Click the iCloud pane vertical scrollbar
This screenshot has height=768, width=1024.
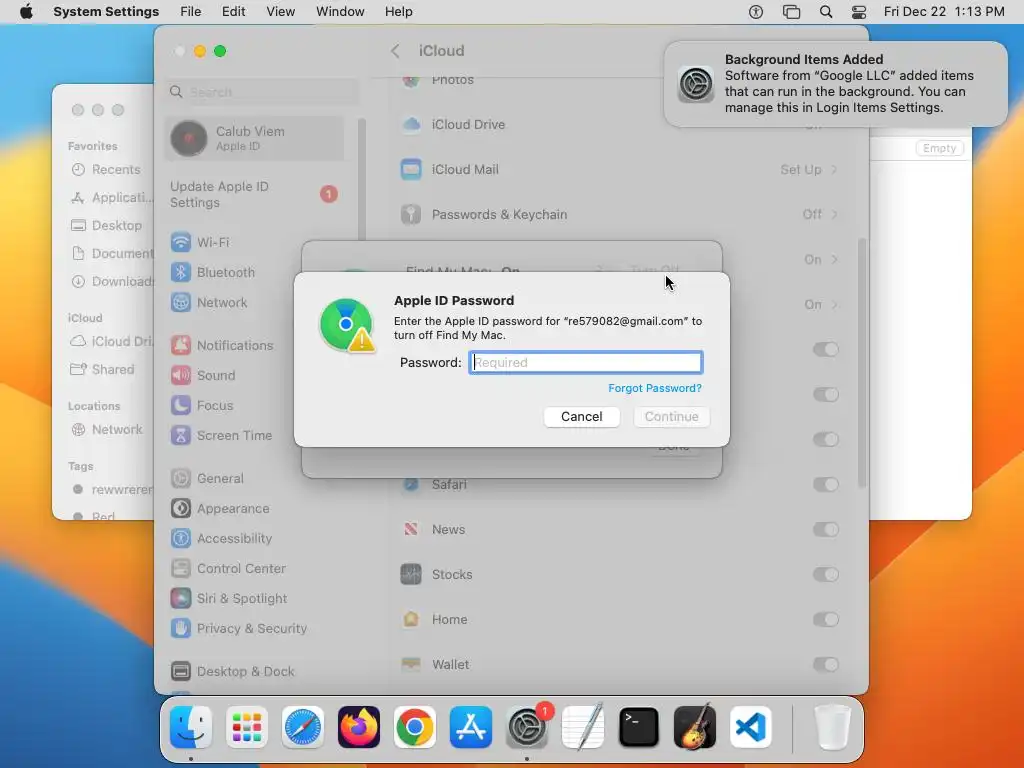(x=861, y=363)
